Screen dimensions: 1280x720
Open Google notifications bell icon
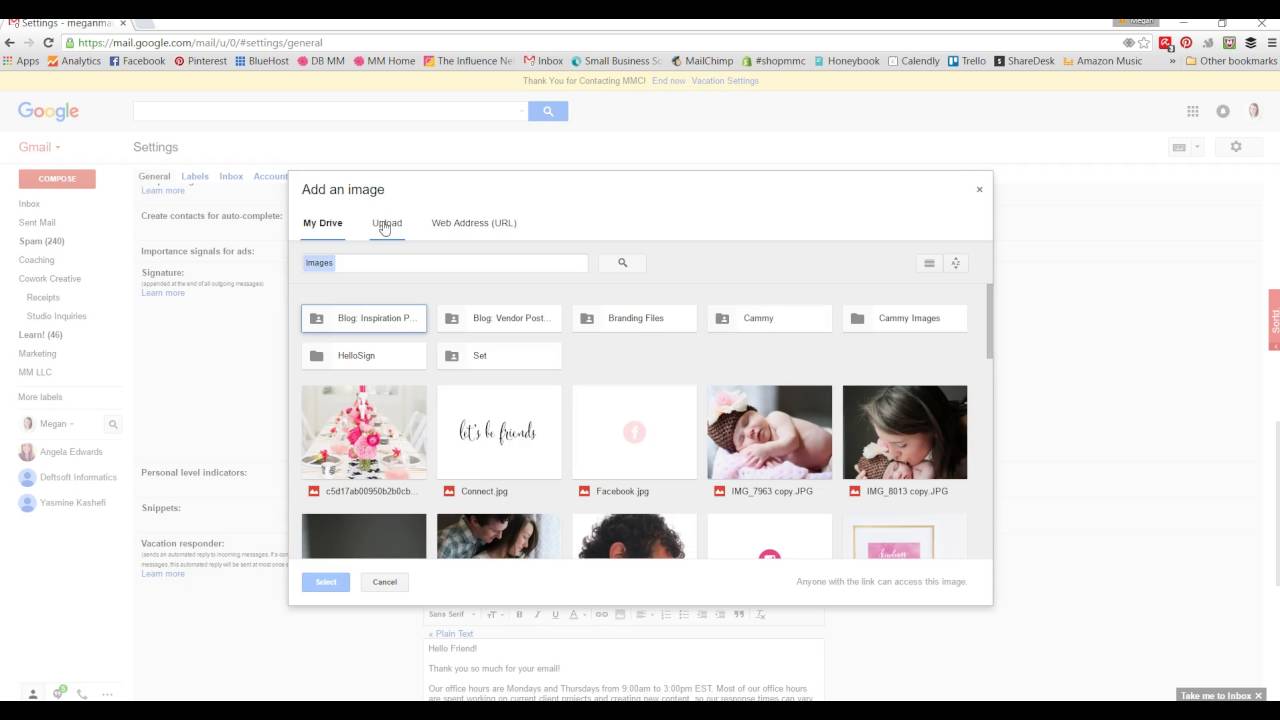click(1223, 111)
